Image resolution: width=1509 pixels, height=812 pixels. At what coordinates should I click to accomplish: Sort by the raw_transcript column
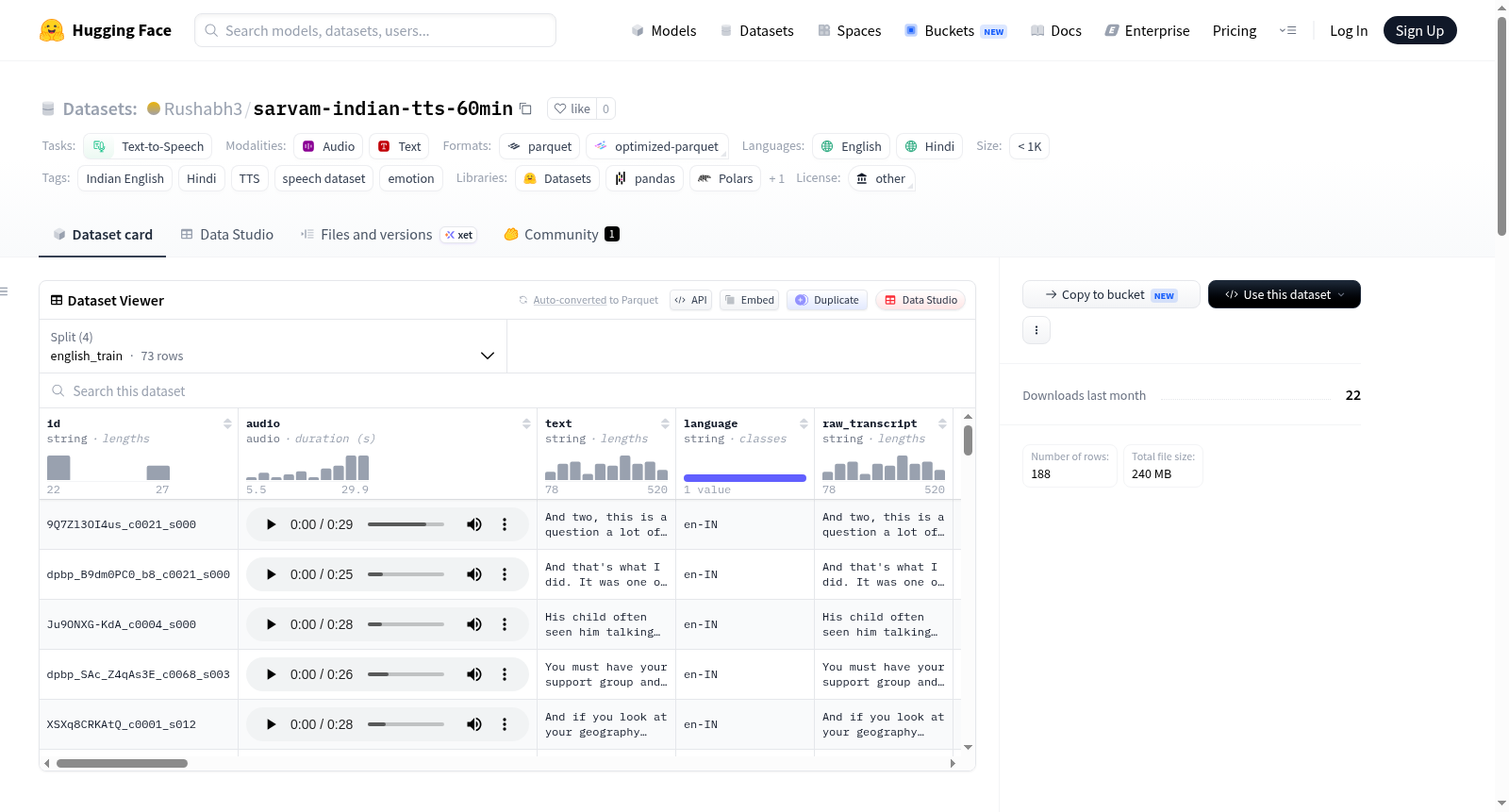942,423
